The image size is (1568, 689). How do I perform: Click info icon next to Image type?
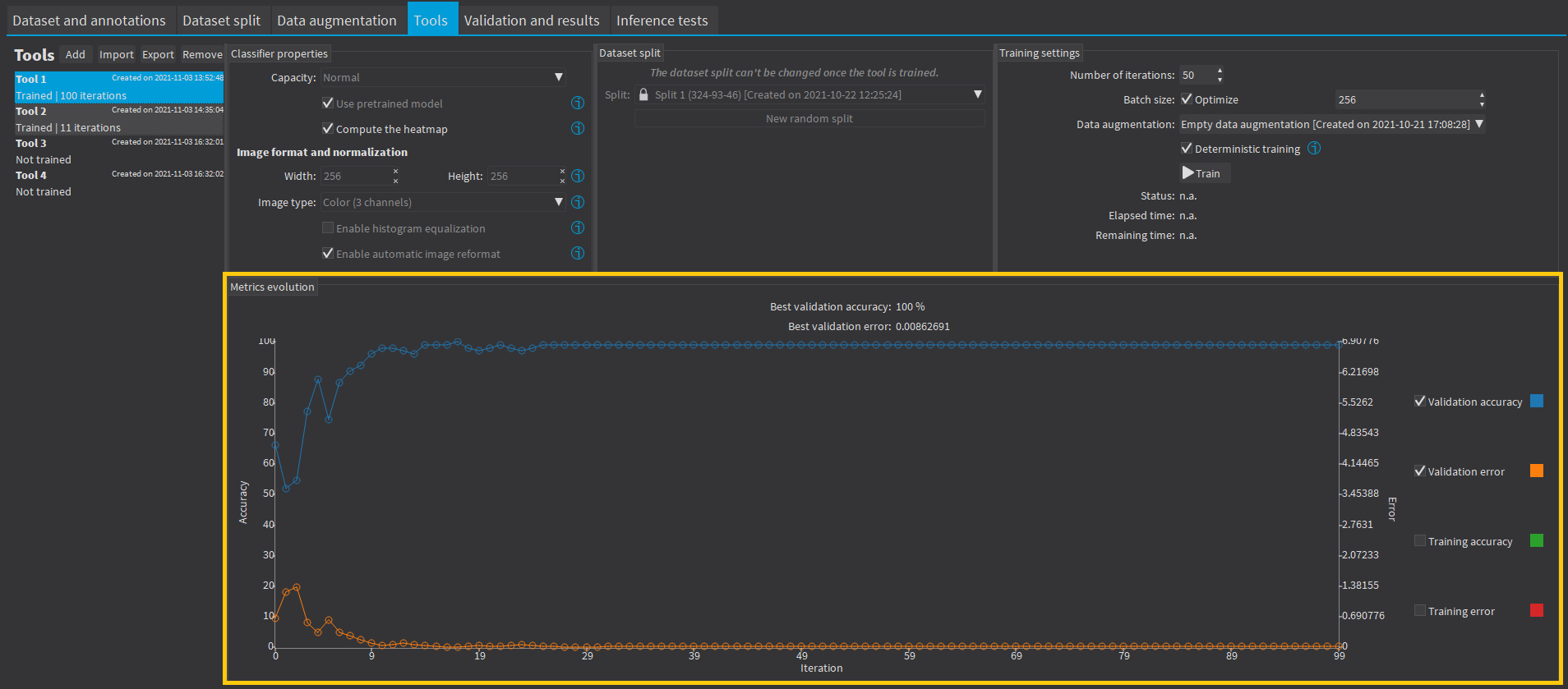[578, 202]
